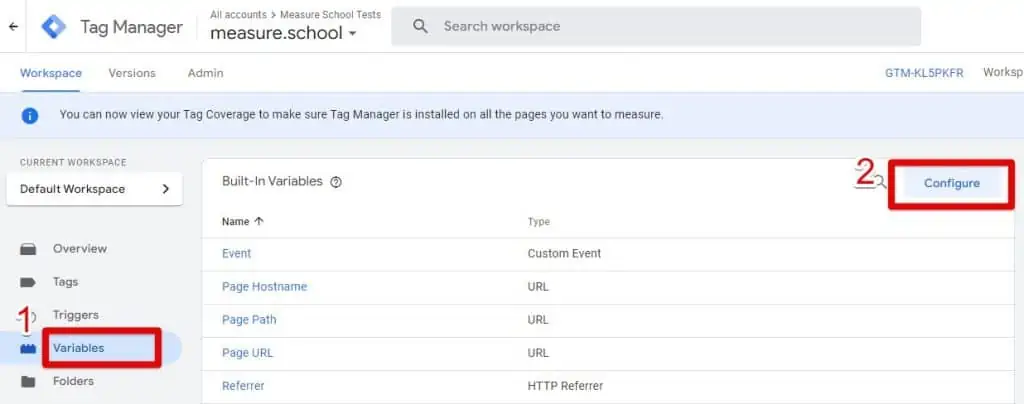Go to the Admin tab
The image size is (1024, 404).
pyautogui.click(x=205, y=73)
